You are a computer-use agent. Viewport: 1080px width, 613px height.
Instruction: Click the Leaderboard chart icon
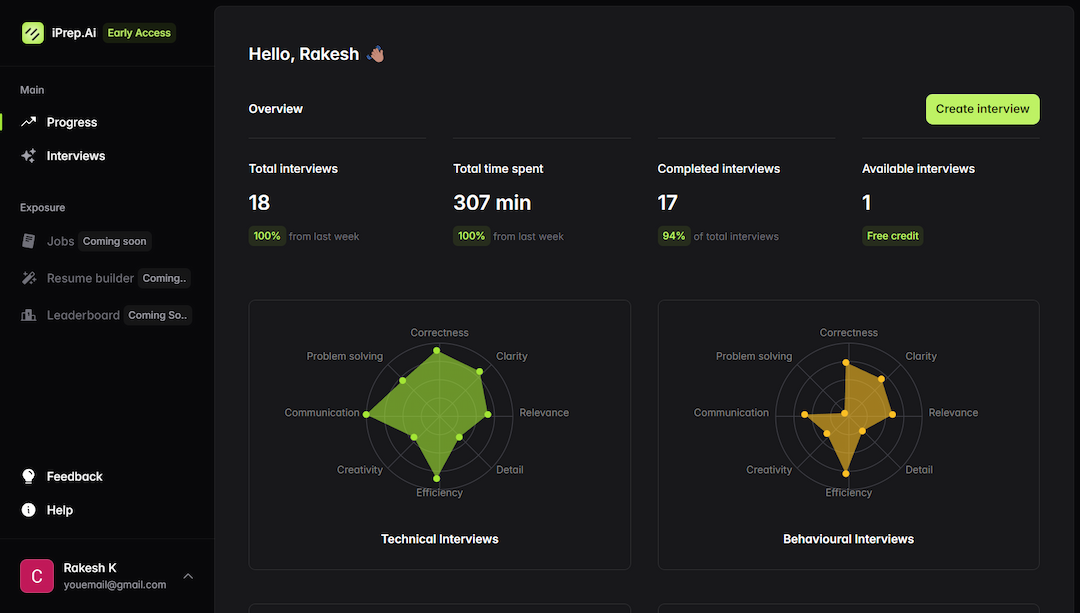click(x=29, y=315)
